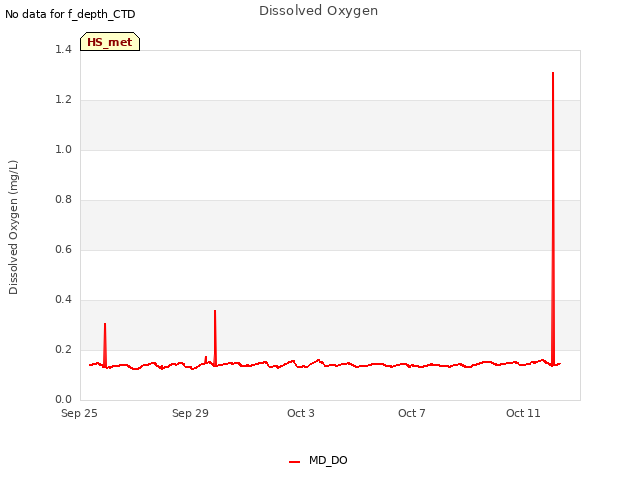Screen dimensions: 640x480
Task: Click the Oct 3 x-axis tick label
Action: coord(301,413)
